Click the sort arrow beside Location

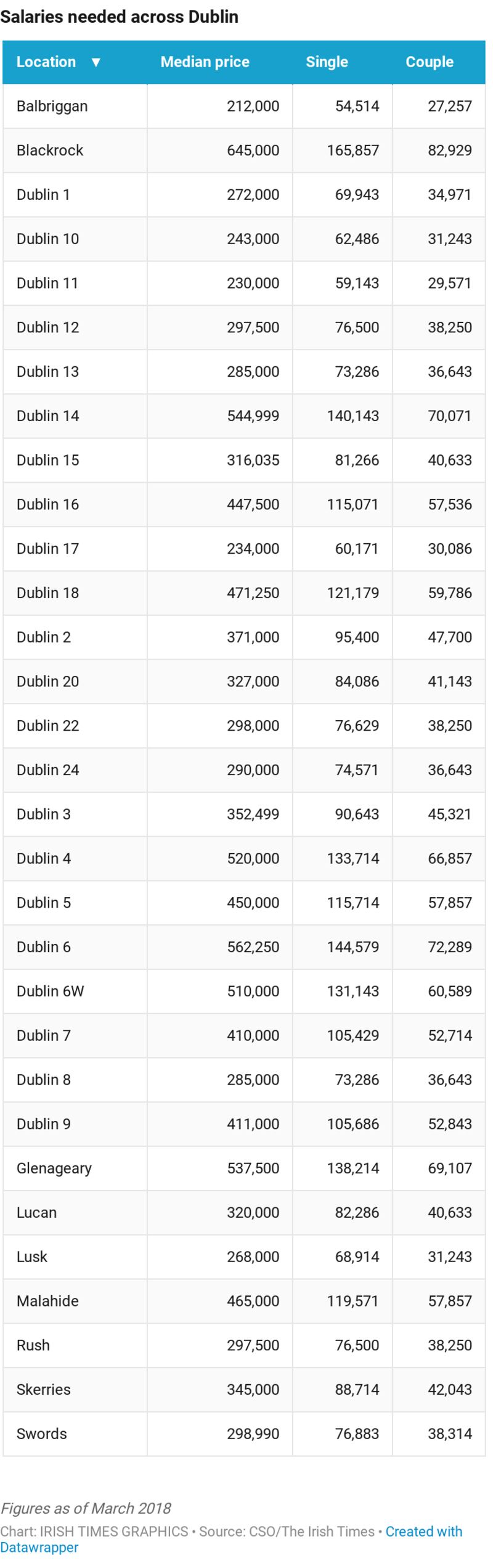pyautogui.click(x=96, y=62)
